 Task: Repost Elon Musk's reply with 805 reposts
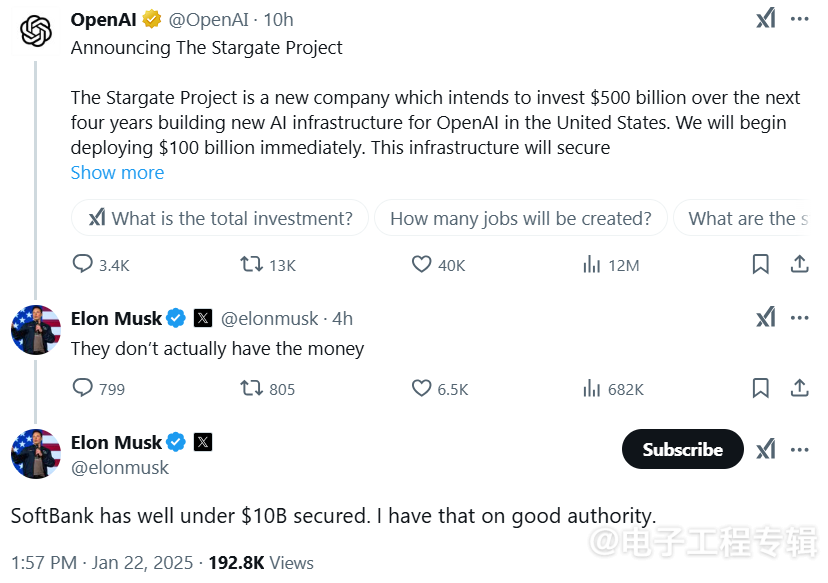[x=251, y=388]
